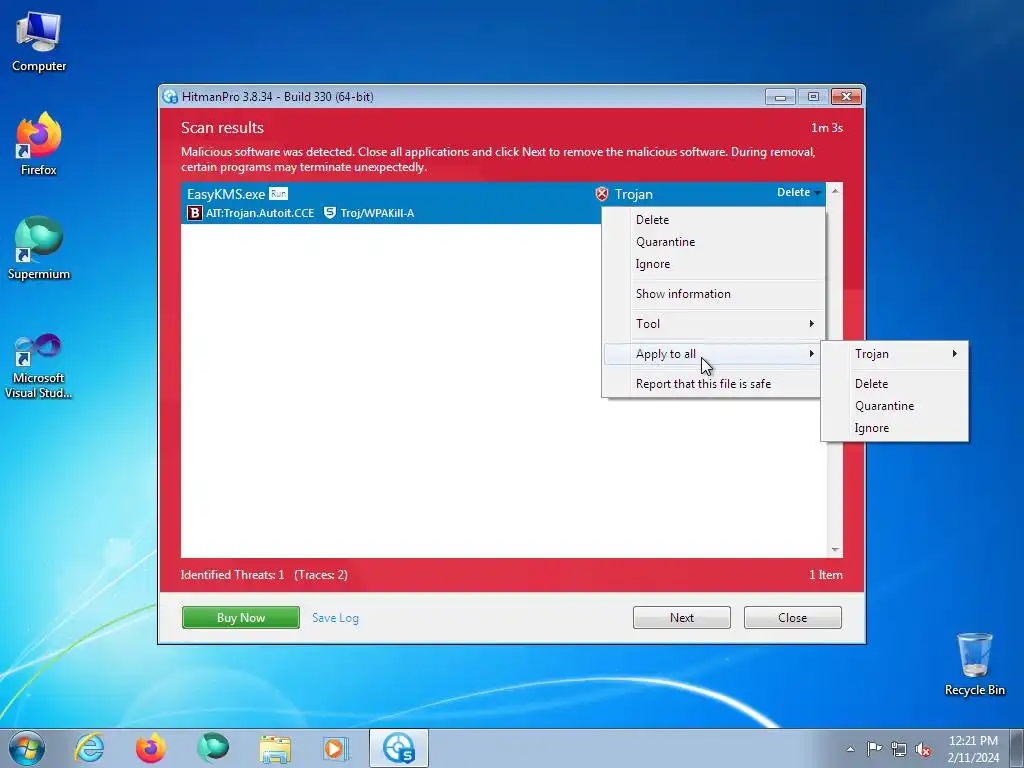1024x768 pixels.
Task: Open Microsoft Visual Studio desktop shortcut
Action: click(39, 366)
